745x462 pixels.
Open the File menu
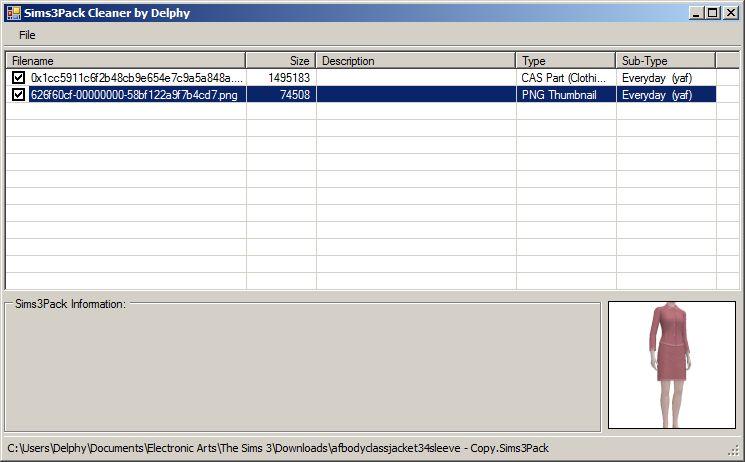(27, 35)
